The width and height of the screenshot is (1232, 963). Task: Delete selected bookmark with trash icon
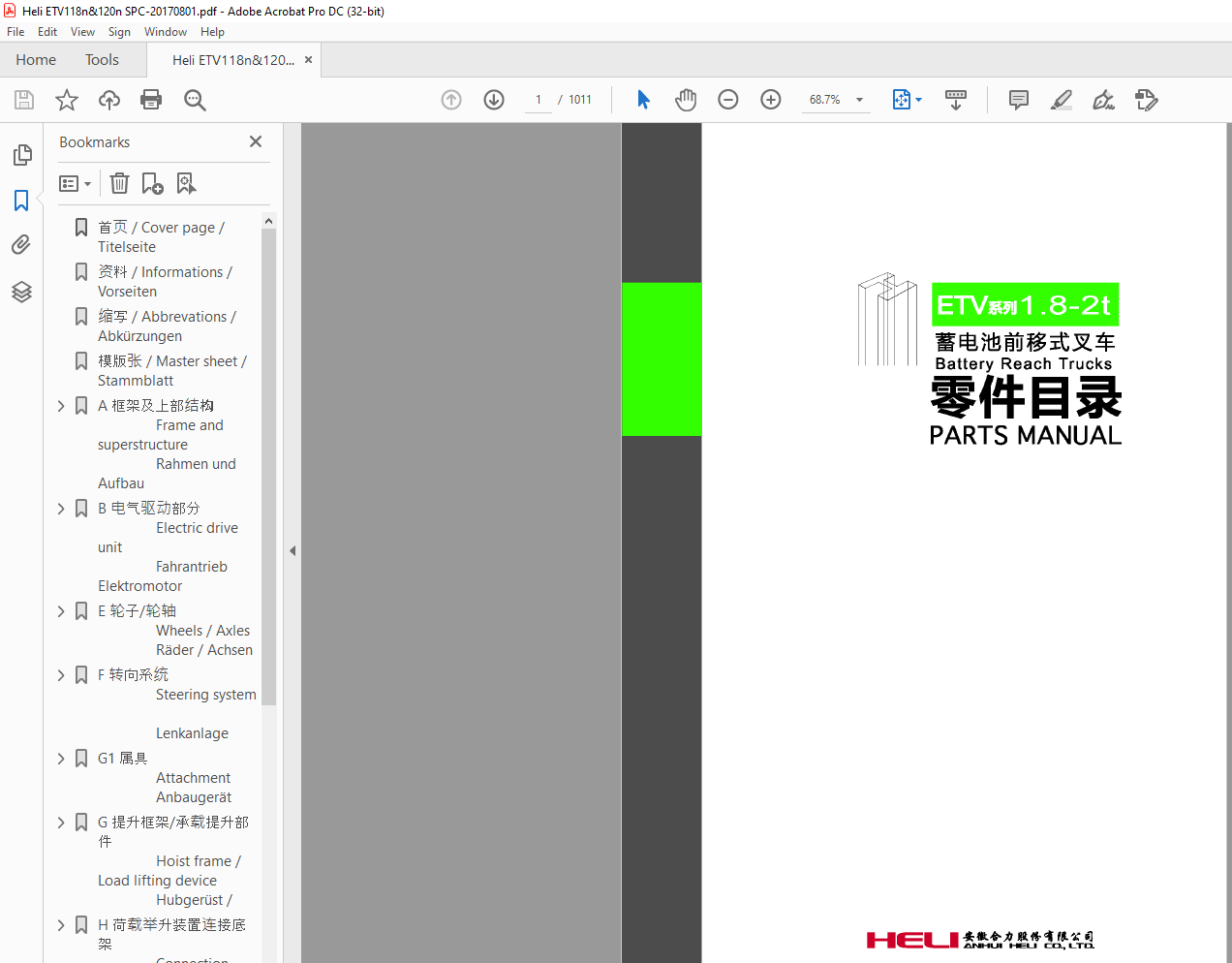click(x=119, y=183)
